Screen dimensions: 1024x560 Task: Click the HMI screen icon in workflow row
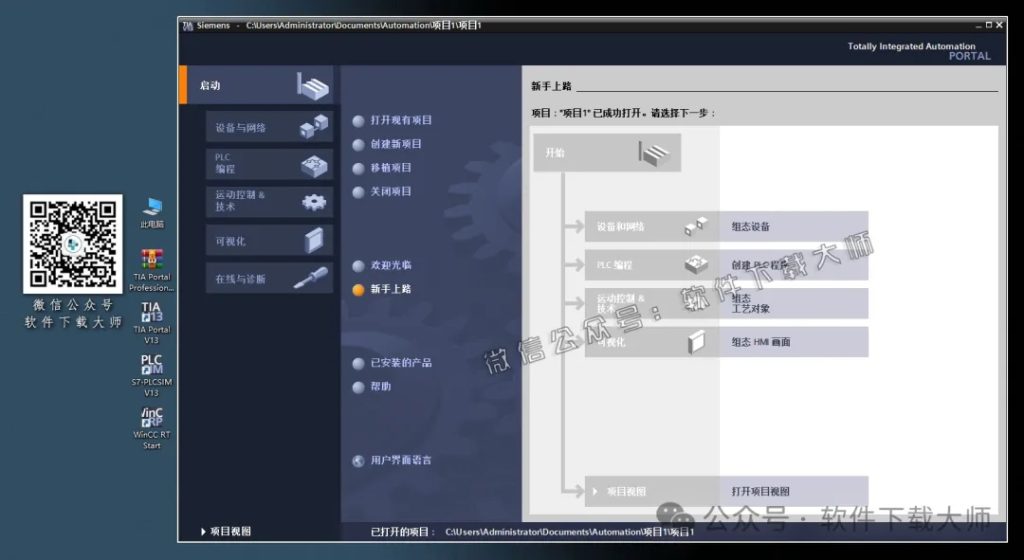697,341
